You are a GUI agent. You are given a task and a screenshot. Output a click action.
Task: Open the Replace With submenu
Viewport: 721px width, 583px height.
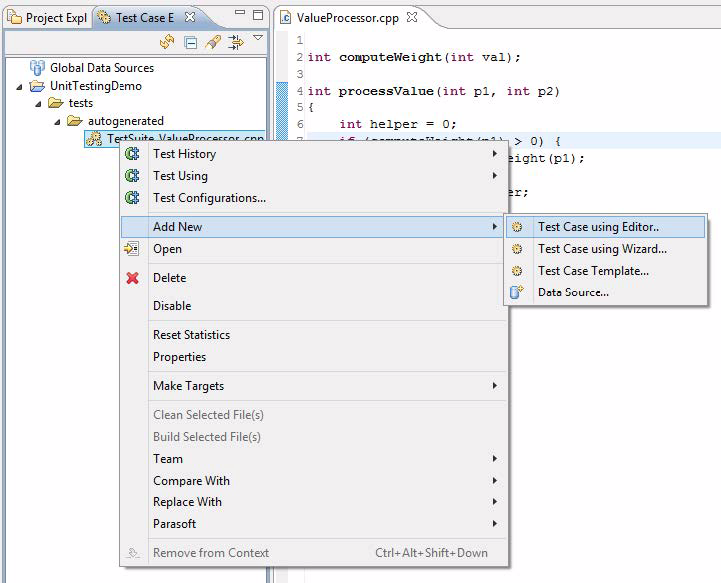(314, 502)
